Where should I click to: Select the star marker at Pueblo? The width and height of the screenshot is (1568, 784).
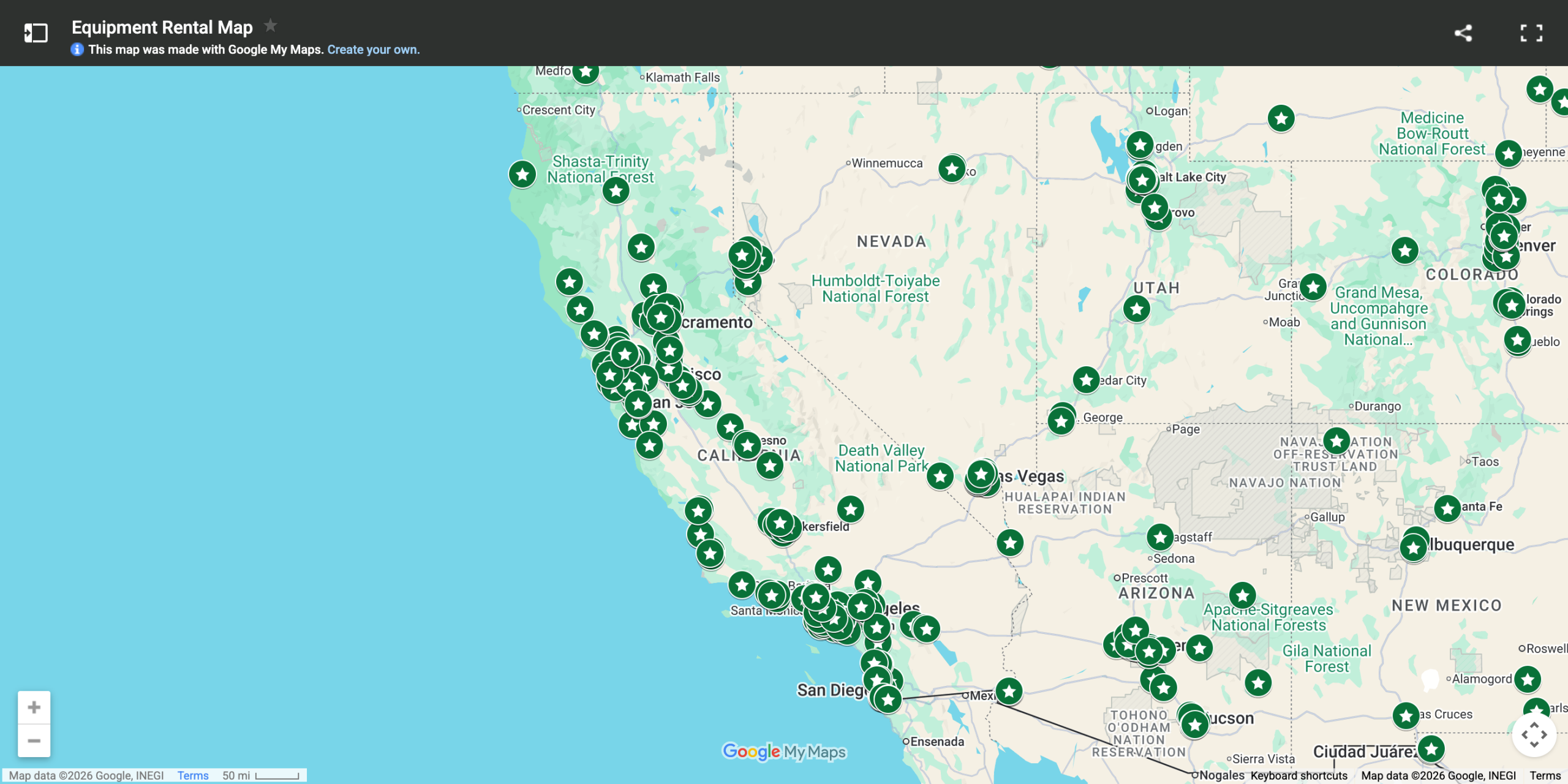[x=1517, y=339]
